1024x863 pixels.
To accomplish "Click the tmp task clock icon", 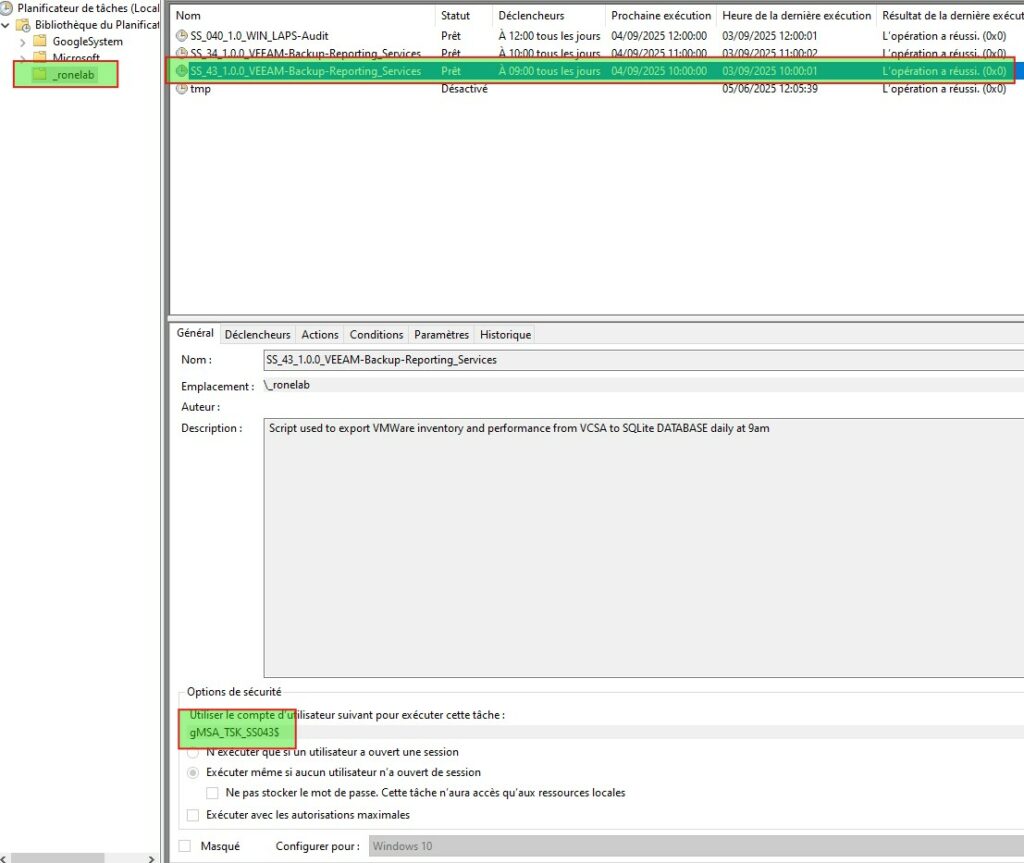I will (x=181, y=89).
